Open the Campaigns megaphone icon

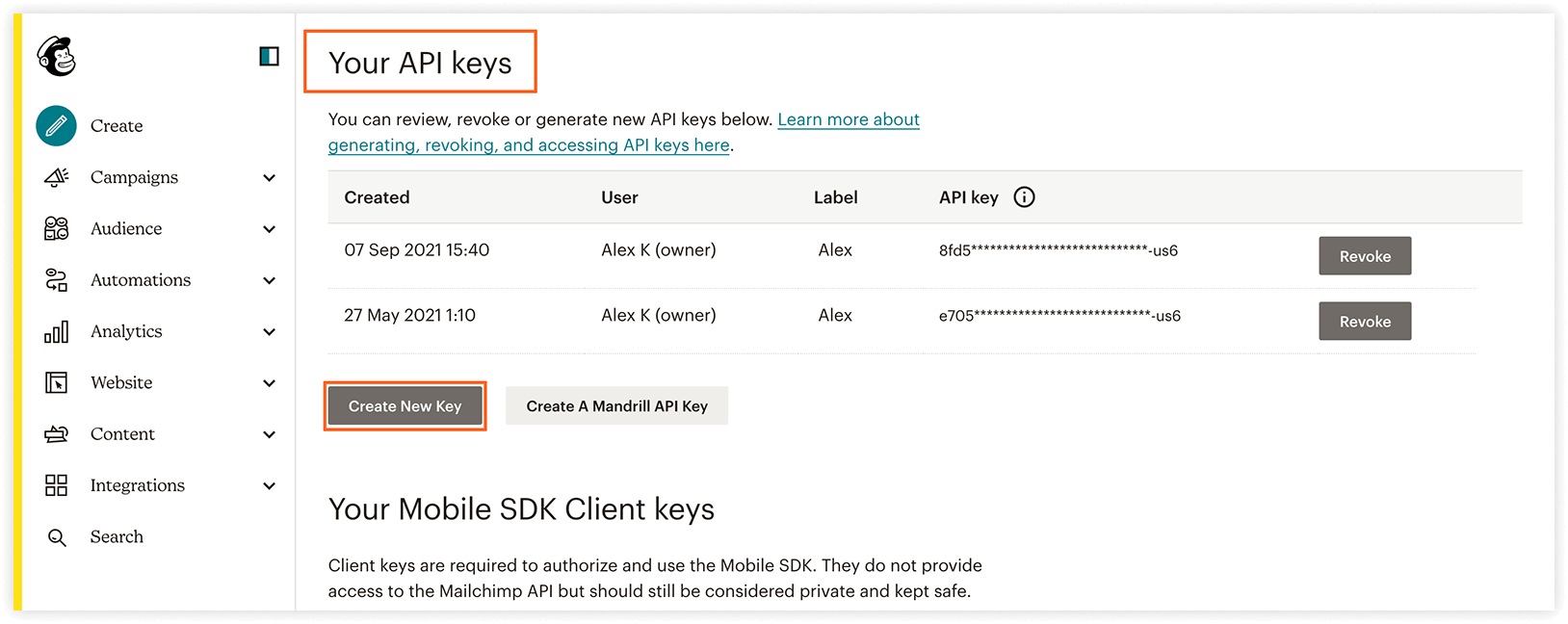pos(56,177)
